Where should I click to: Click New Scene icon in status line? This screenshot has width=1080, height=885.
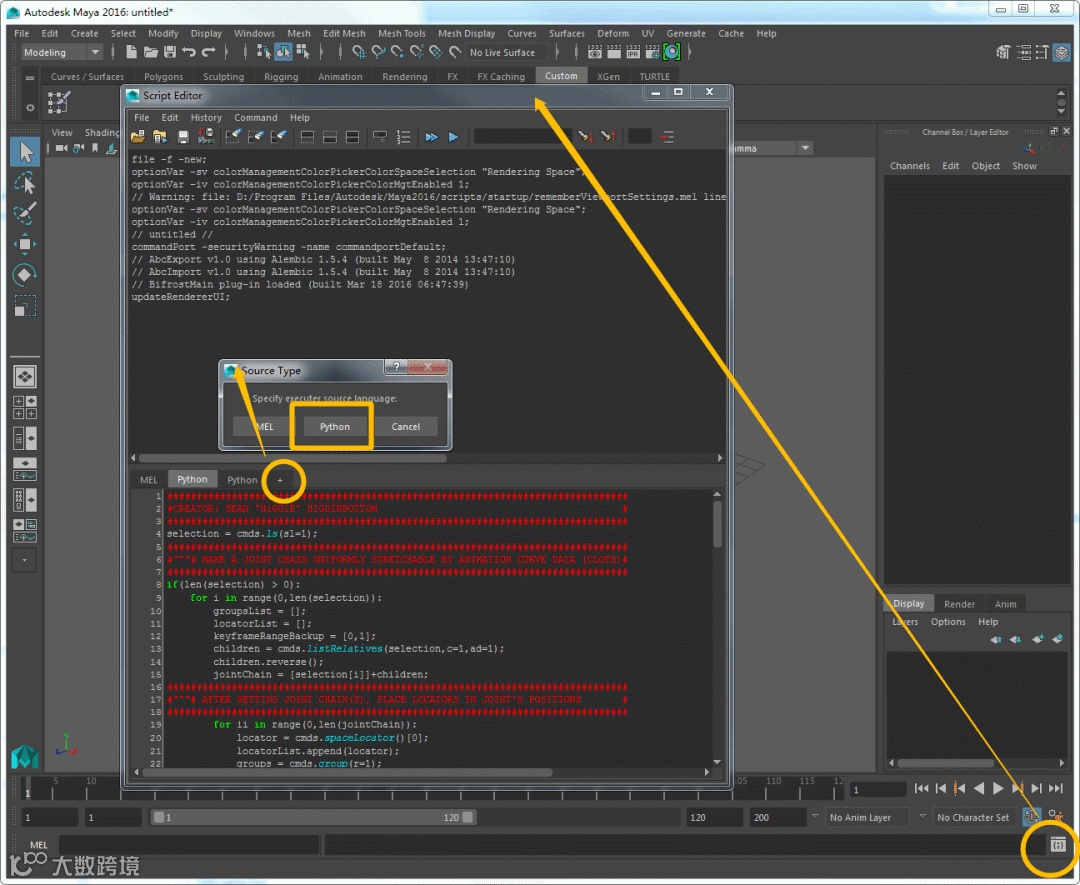[x=131, y=52]
